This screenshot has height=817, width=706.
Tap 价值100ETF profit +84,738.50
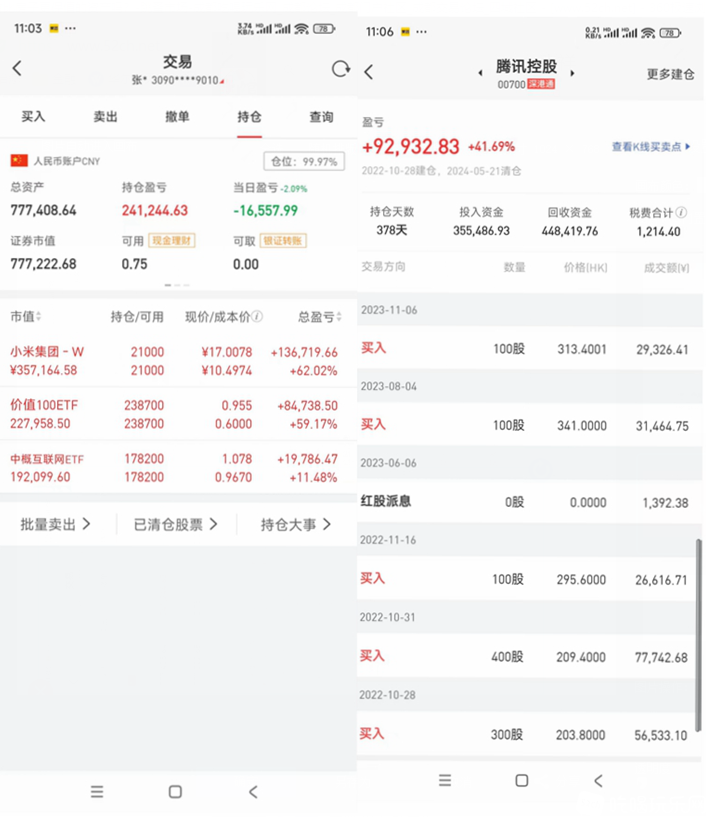click(x=307, y=405)
